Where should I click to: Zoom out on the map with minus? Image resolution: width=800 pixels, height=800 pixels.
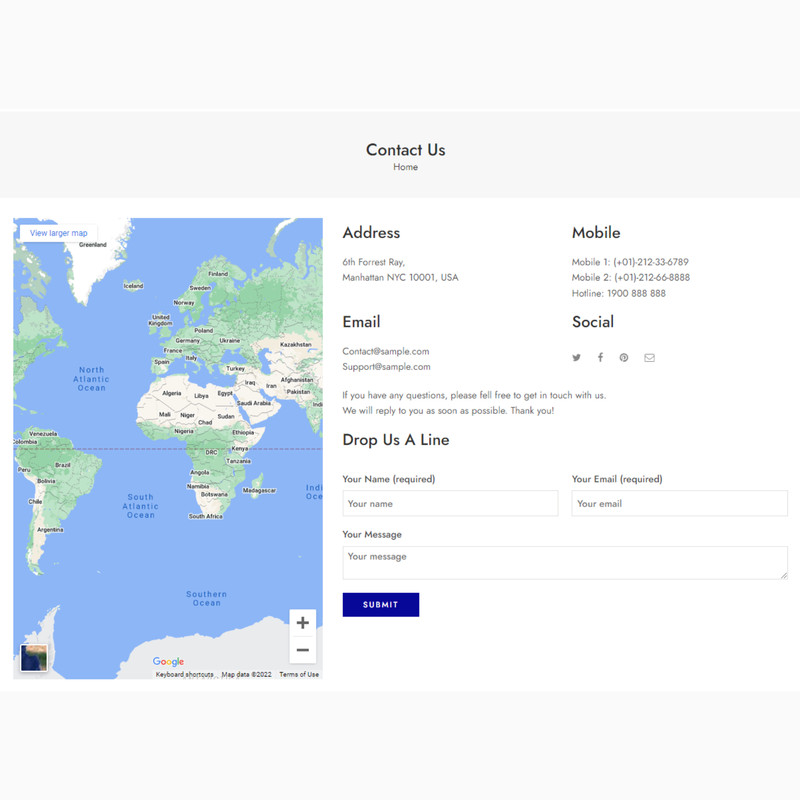(303, 649)
